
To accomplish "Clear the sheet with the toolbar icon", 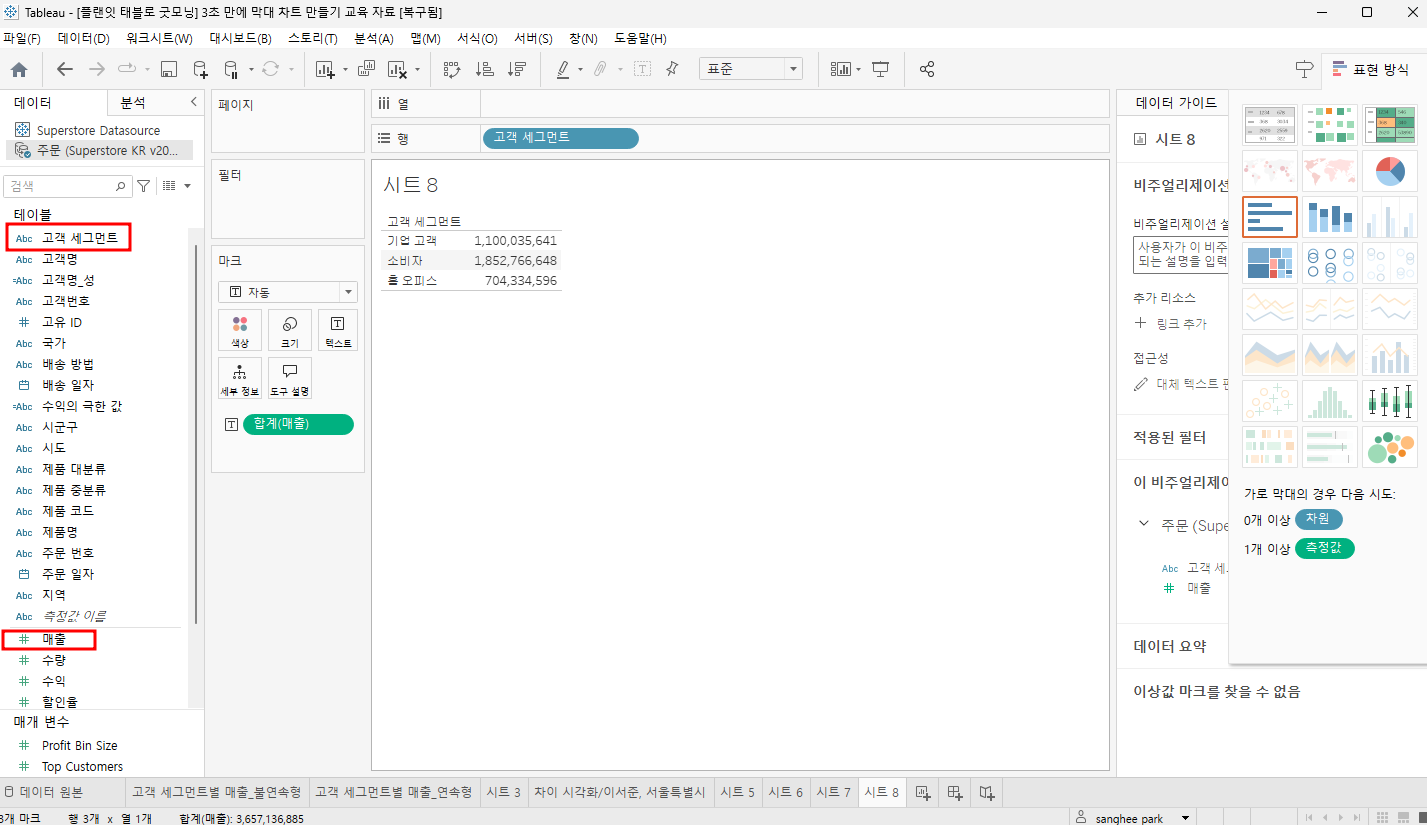I will tap(397, 69).
